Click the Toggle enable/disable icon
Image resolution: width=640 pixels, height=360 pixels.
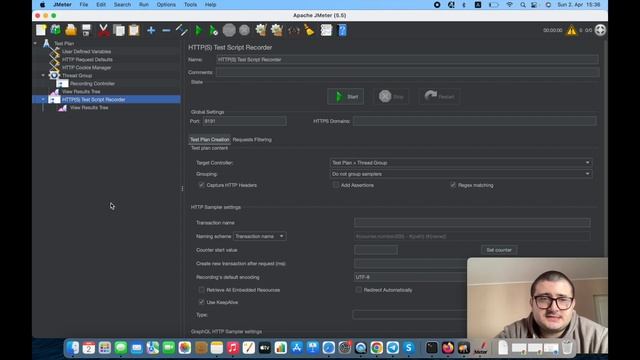click(x=182, y=30)
